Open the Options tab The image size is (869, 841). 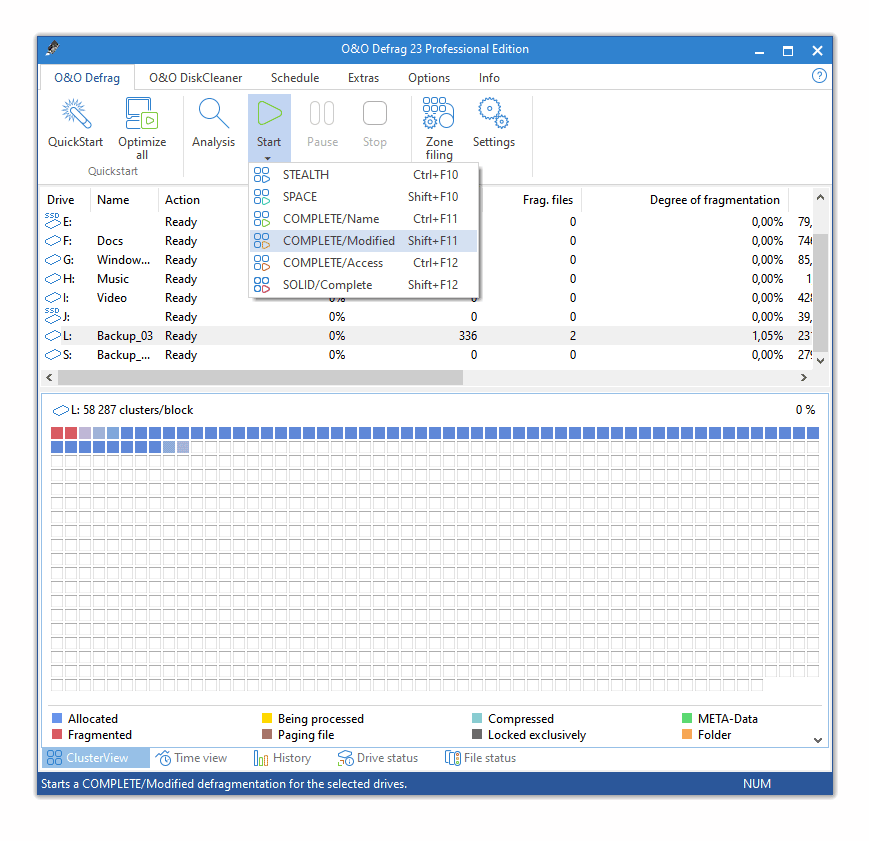(429, 78)
